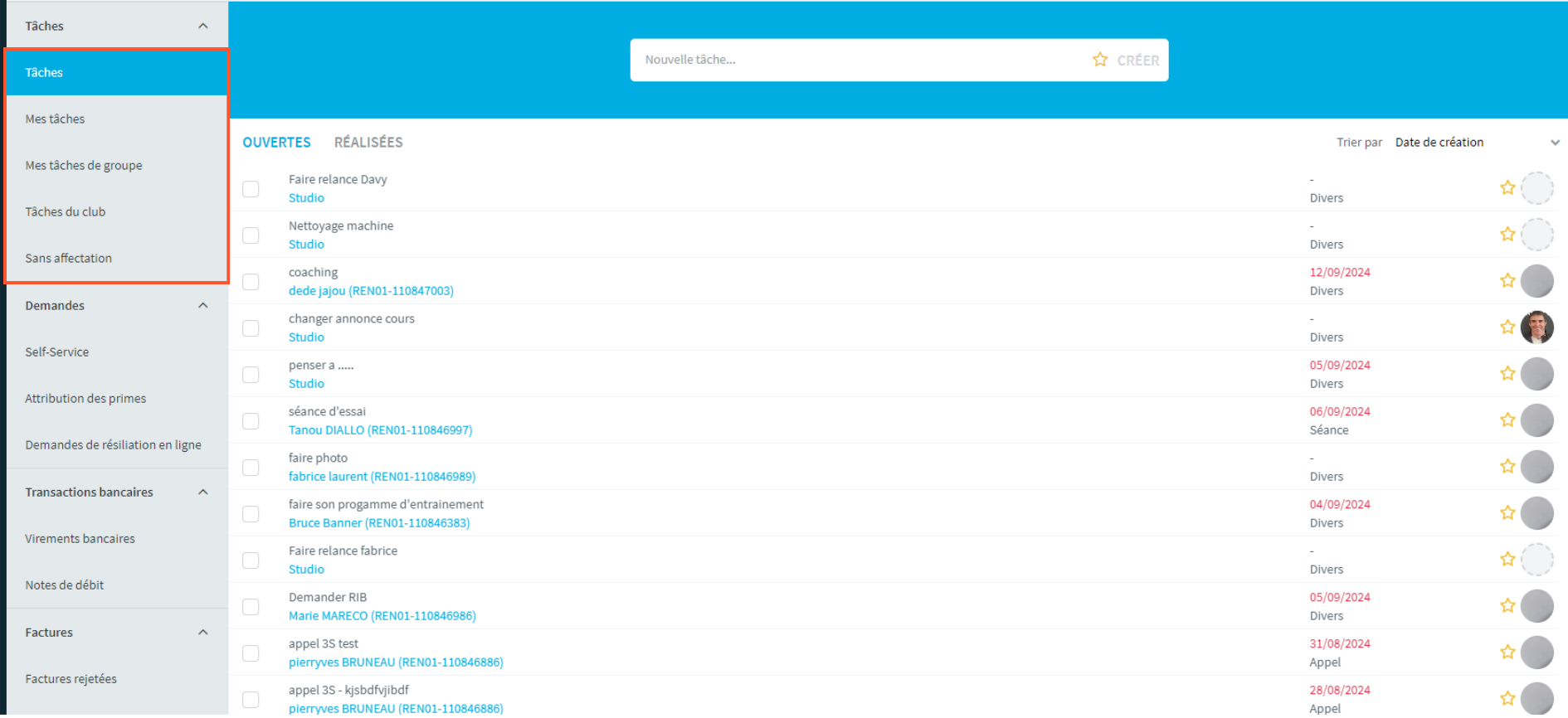Star the 'faire son progamme d'entrainement' task
Screen dimensions: 1568x718
click(x=1507, y=513)
